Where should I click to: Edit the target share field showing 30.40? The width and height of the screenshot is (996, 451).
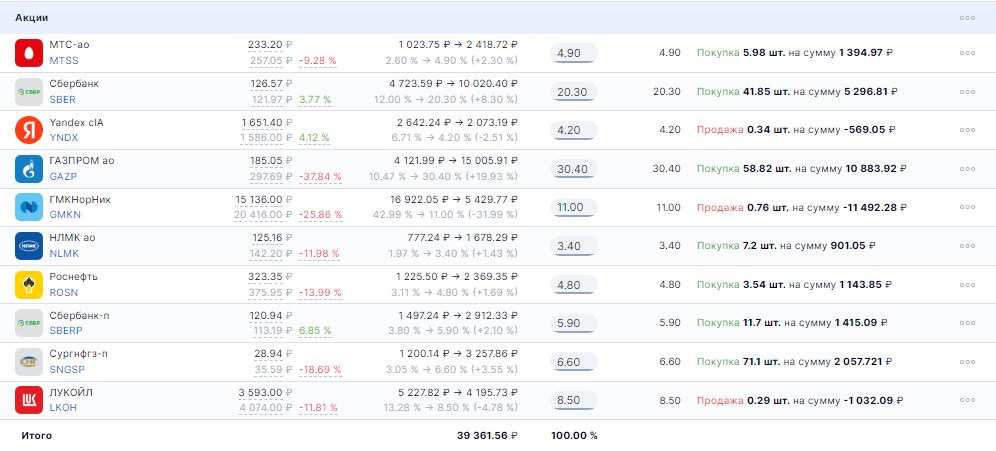573,169
